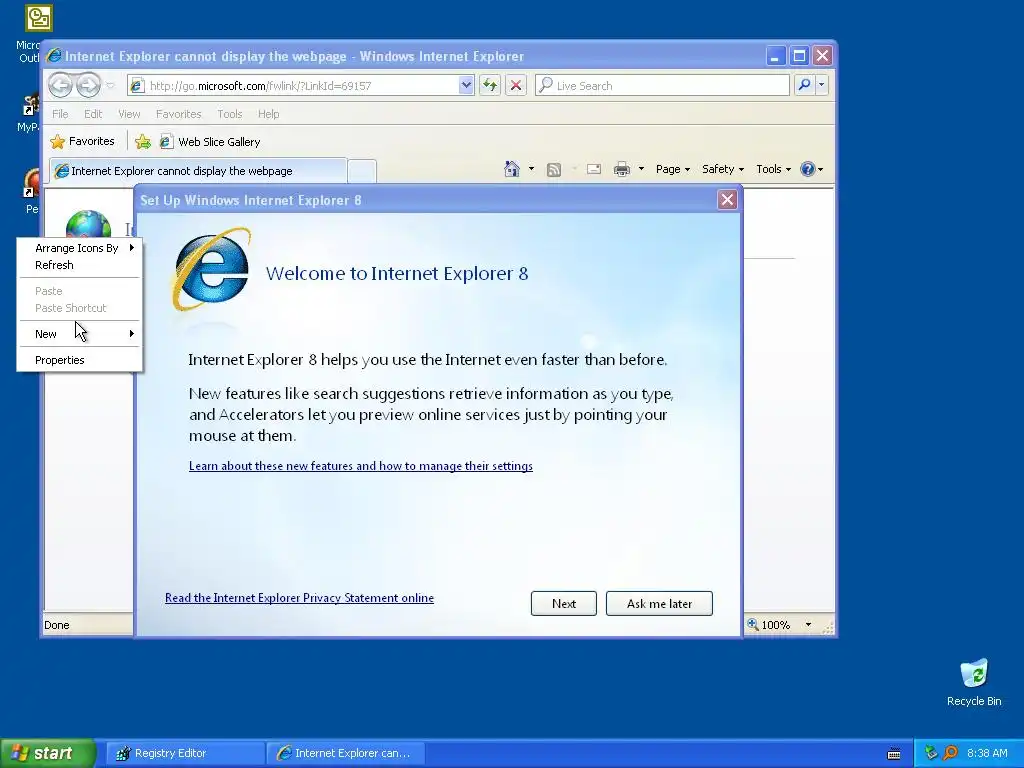The image size is (1024, 768).
Task: Open the Favorites menu in menu bar
Action: [178, 114]
